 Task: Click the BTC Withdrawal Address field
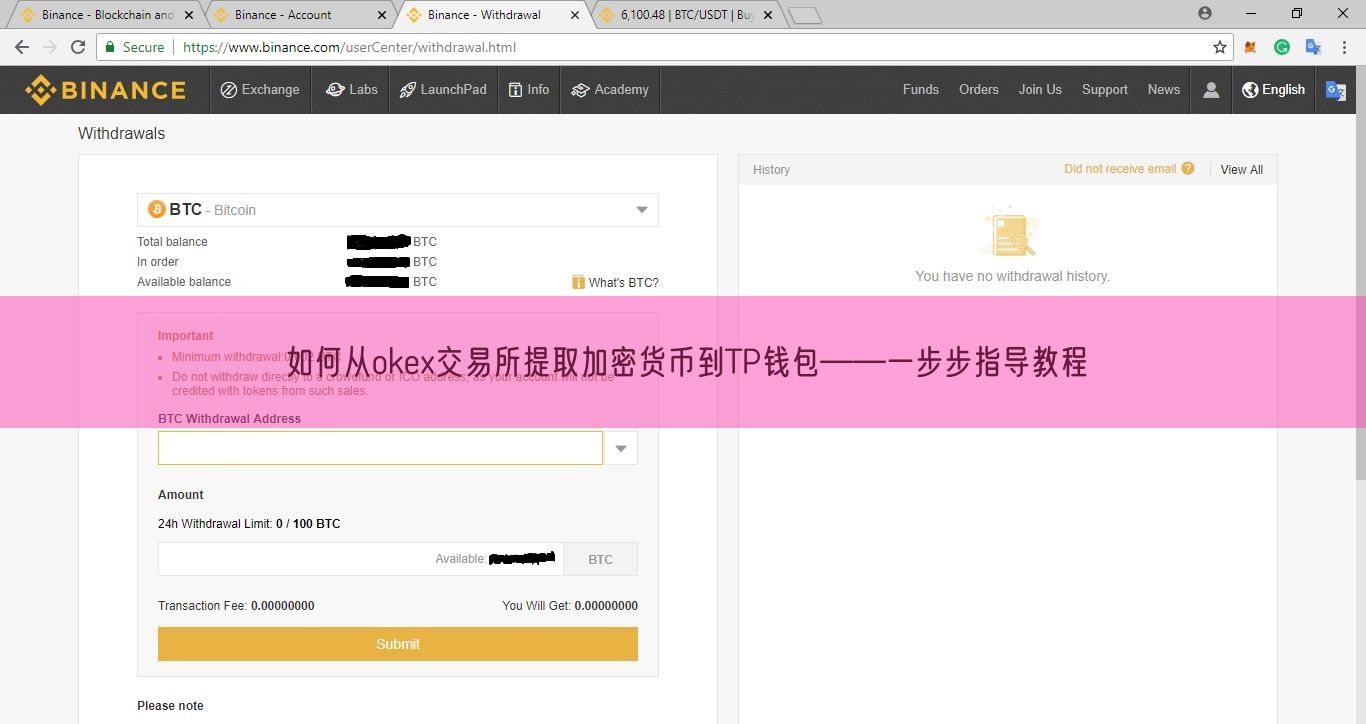[380, 448]
